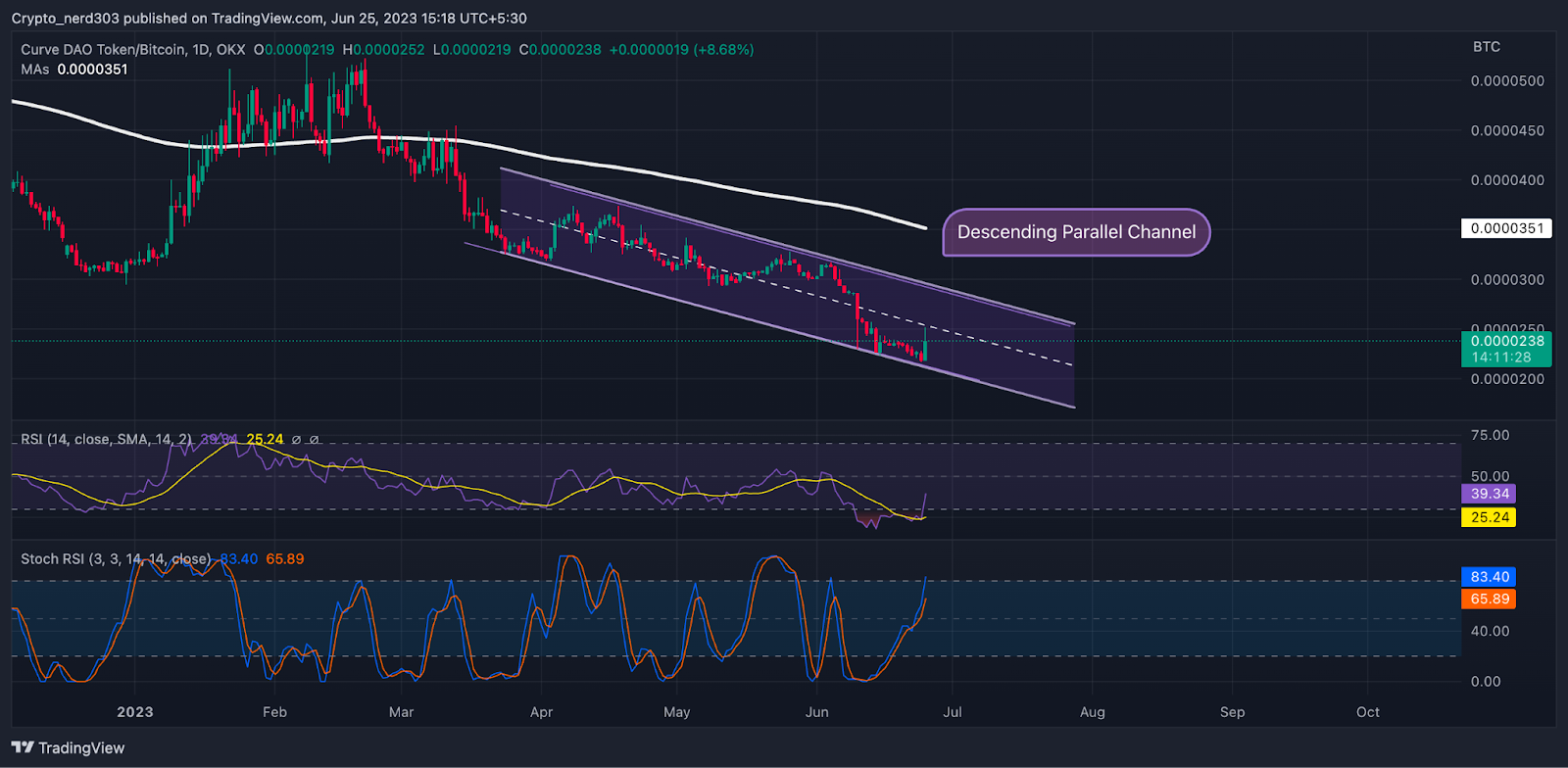Click the 2023 label on the time axis
Image resolution: width=1568 pixels, height=768 pixels.
coord(135,712)
